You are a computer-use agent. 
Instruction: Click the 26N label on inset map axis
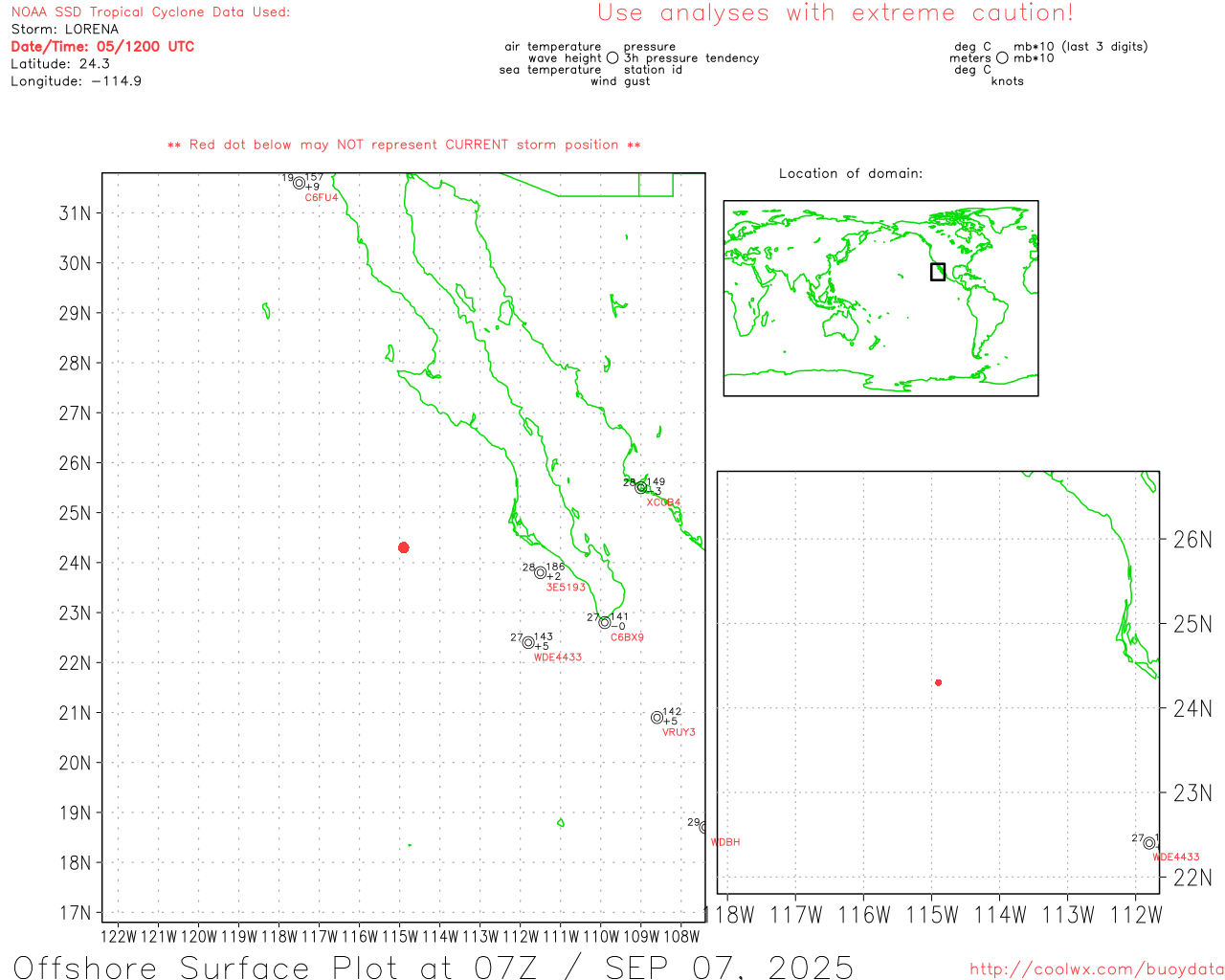click(x=1192, y=539)
